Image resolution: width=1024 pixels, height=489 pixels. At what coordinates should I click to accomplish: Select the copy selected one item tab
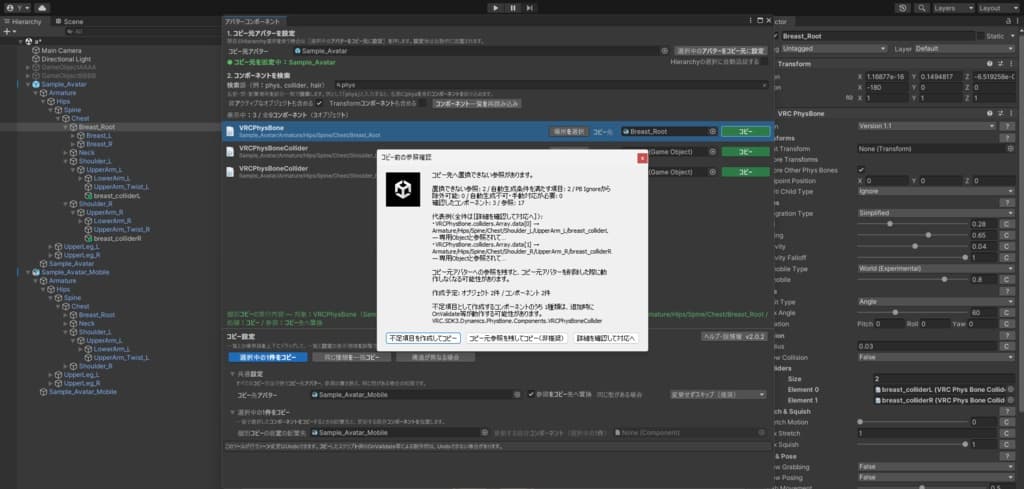[x=268, y=358]
